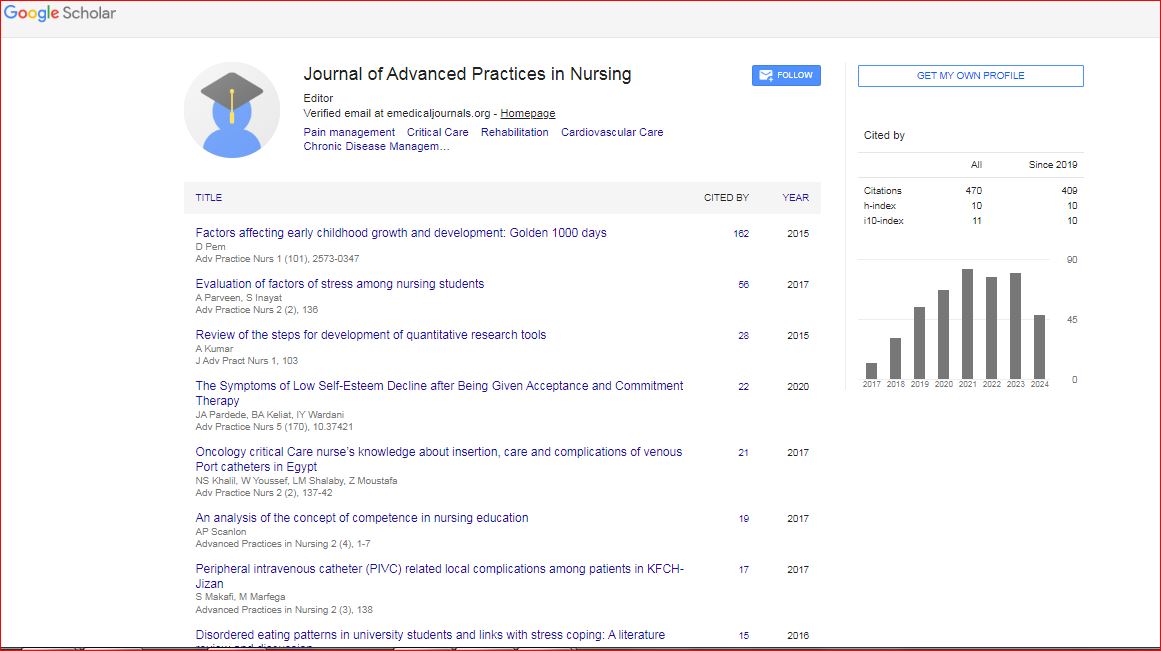
Task: Click the 2021 bar in citations chart
Action: (967, 323)
